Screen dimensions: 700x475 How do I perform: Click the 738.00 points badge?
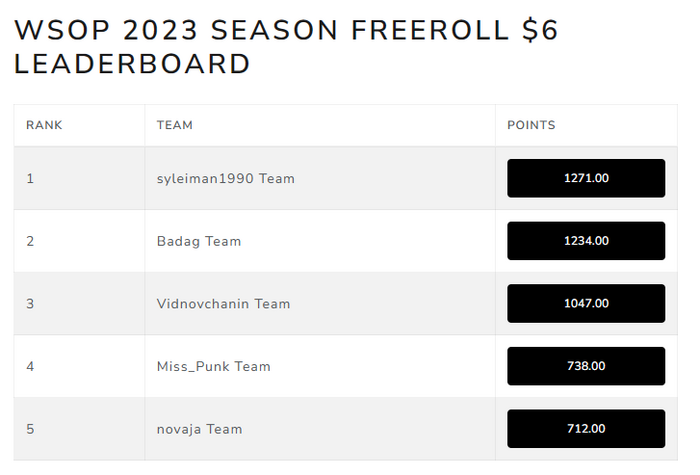point(586,366)
